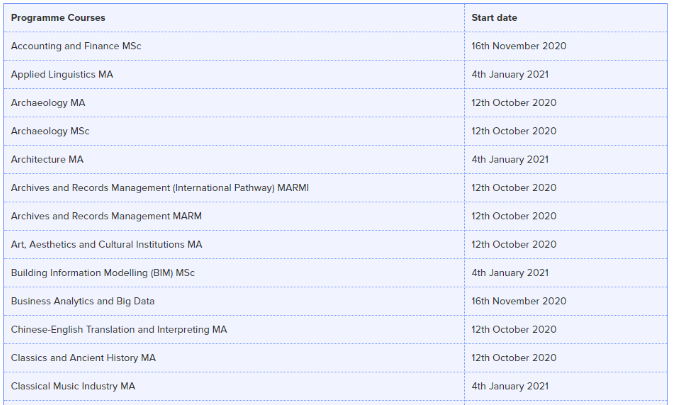Click start date for Classical Music Industry MA

tap(510, 386)
